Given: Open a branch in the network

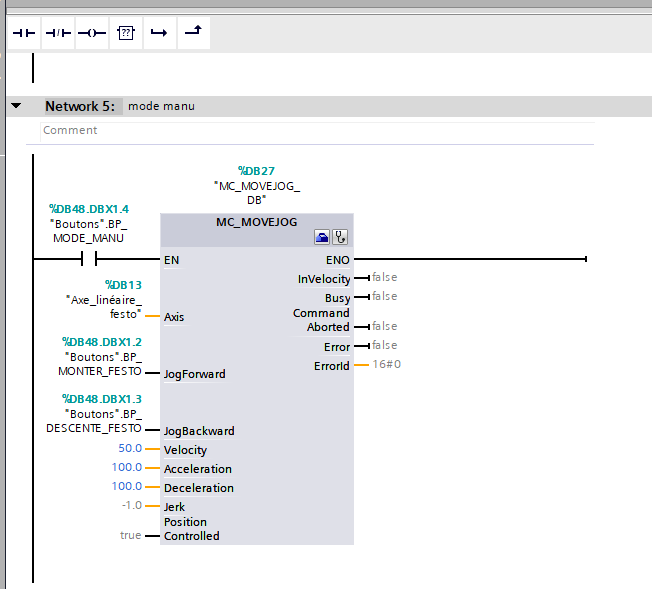Looking at the screenshot, I should 160,33.
